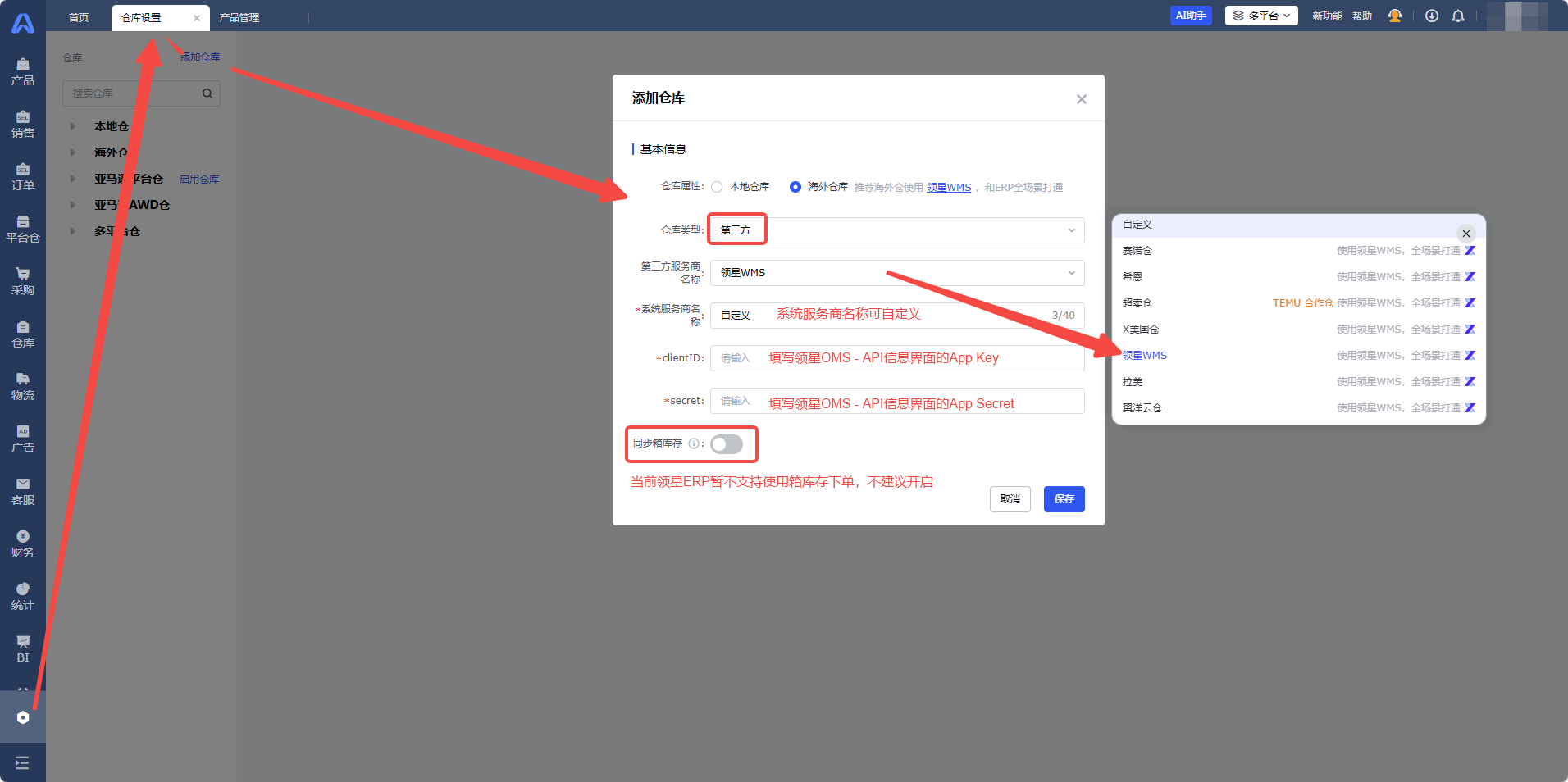Click the search magnifier in the 搜索仓库 box
This screenshot has height=782, width=1568.
207,93
